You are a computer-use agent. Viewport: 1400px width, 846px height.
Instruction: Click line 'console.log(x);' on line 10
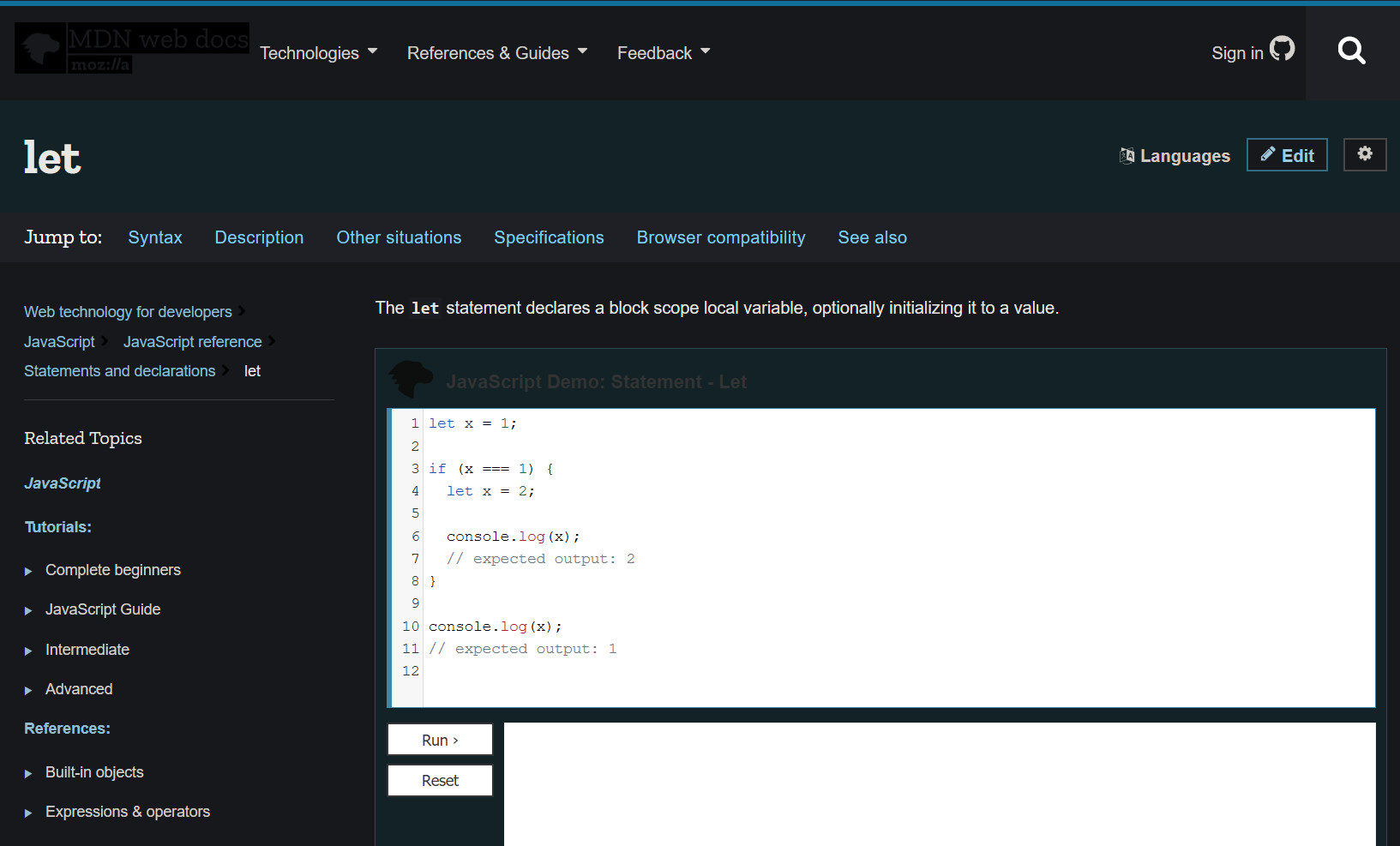click(x=496, y=627)
